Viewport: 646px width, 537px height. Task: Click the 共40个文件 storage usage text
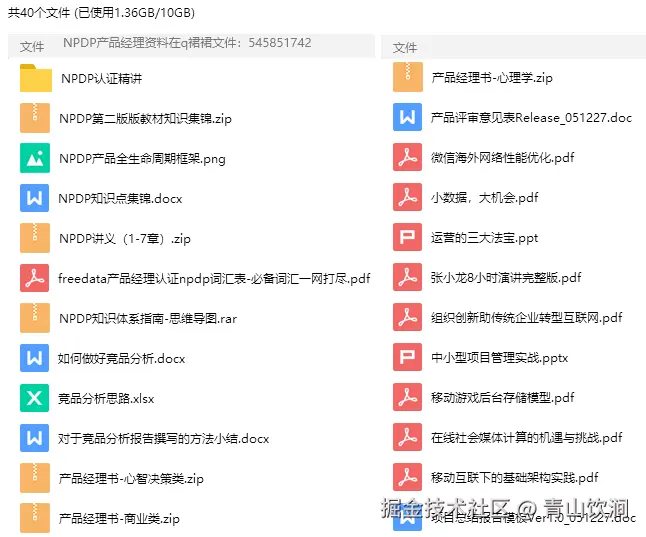click(x=101, y=13)
